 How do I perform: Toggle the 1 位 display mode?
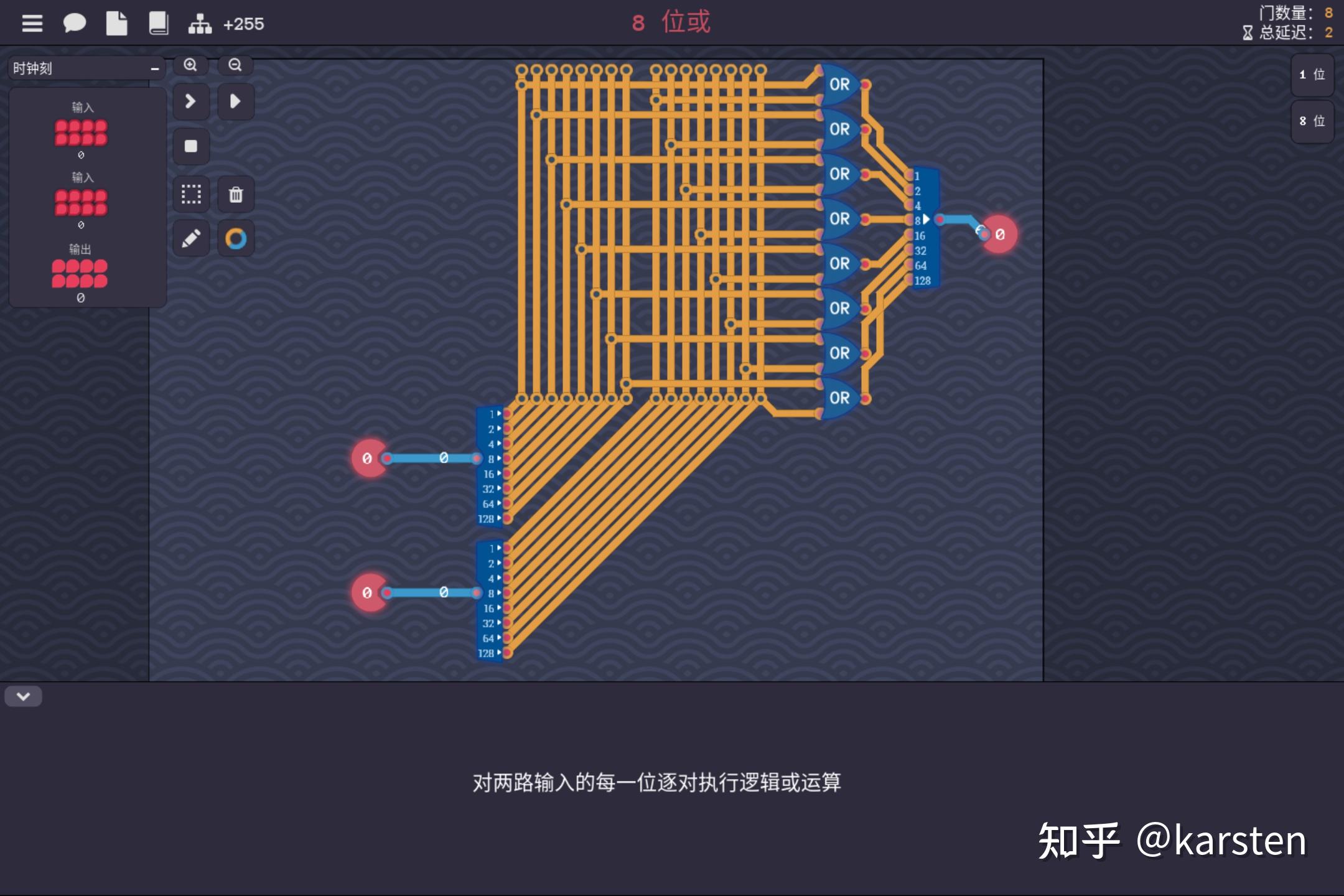pos(1312,75)
